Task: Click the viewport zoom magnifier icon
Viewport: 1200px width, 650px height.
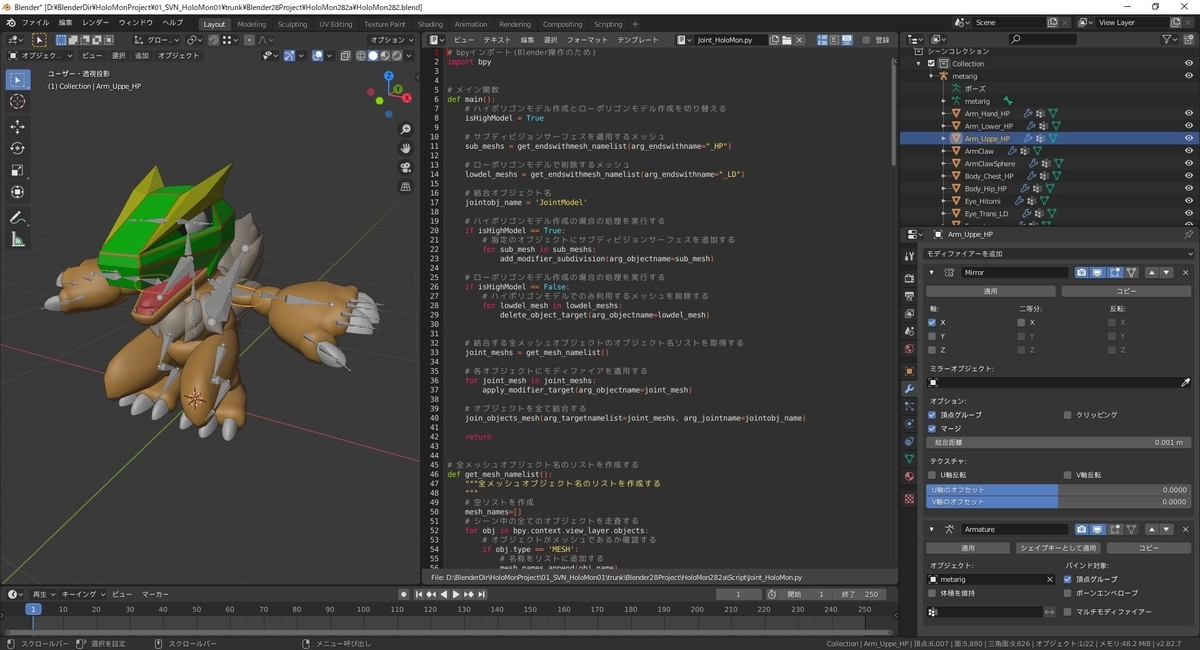Action: tap(405, 130)
